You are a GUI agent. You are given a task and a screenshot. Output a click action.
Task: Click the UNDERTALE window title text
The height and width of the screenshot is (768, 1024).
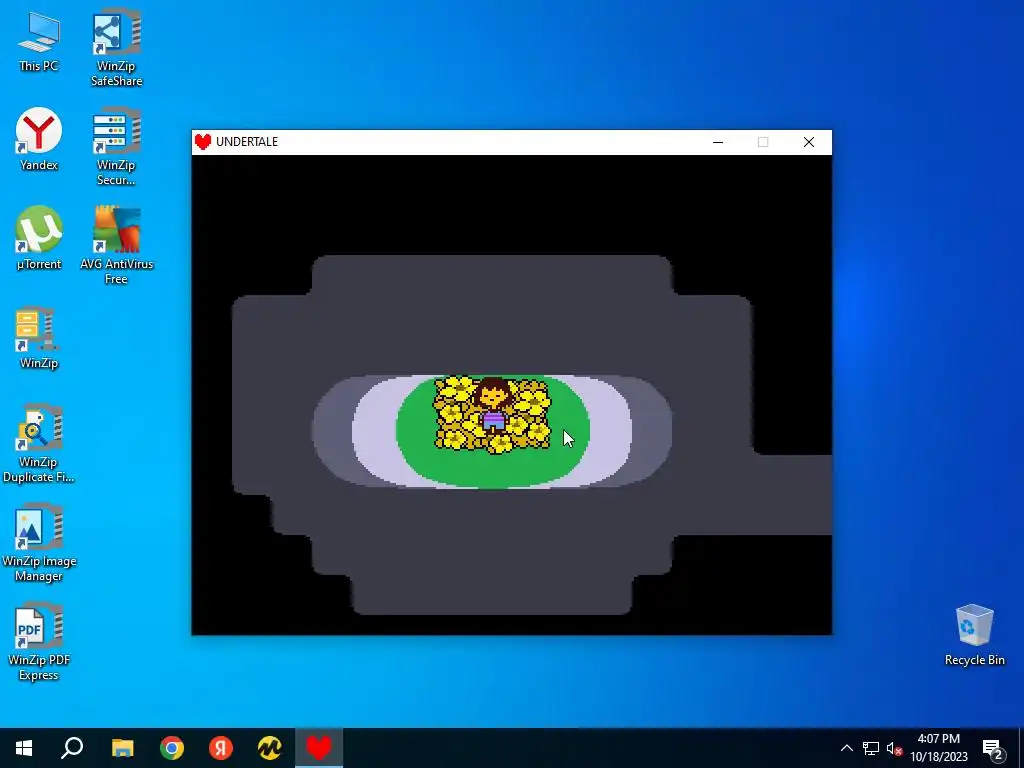tap(247, 142)
